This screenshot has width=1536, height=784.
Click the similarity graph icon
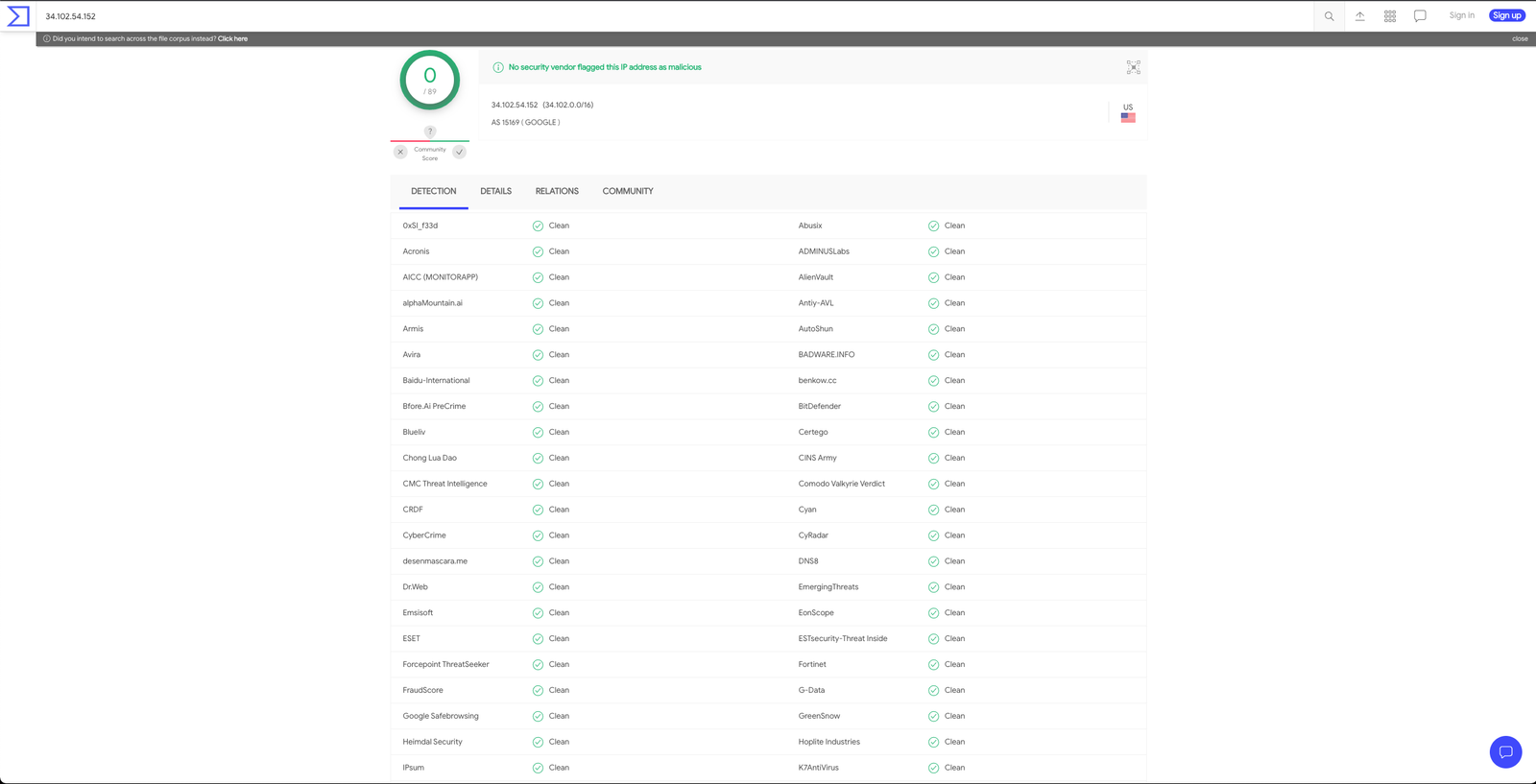1133,67
